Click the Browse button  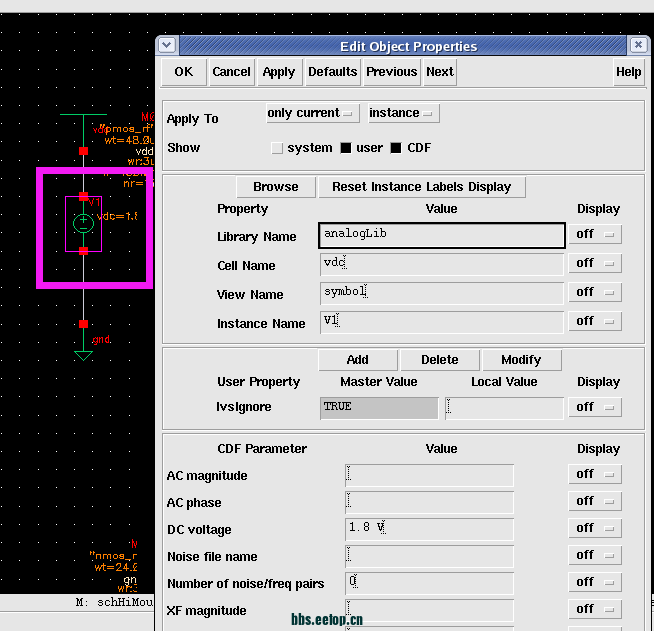tap(276, 187)
